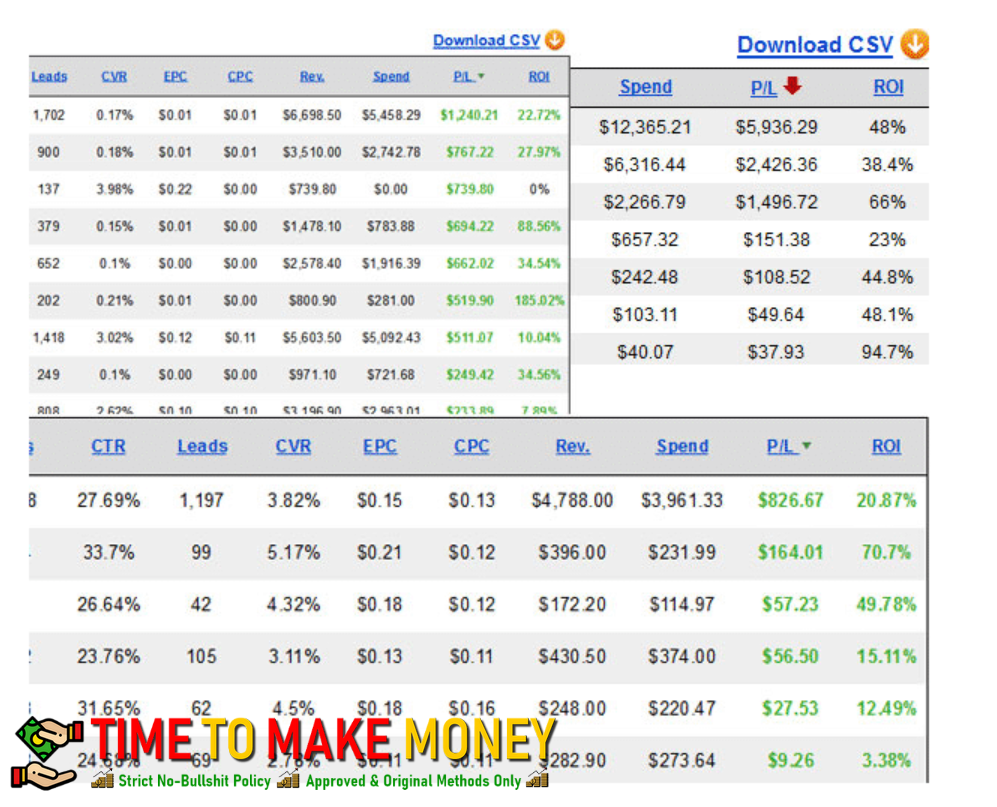Sort by CPC in the bottom table

click(471, 447)
